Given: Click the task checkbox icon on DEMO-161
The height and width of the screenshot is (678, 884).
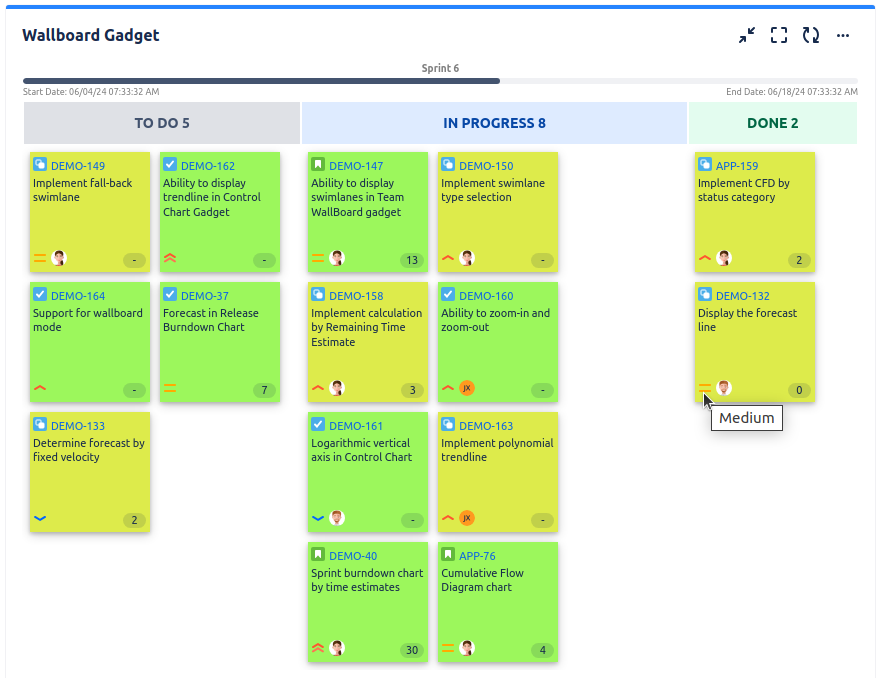Looking at the screenshot, I should coord(318,424).
